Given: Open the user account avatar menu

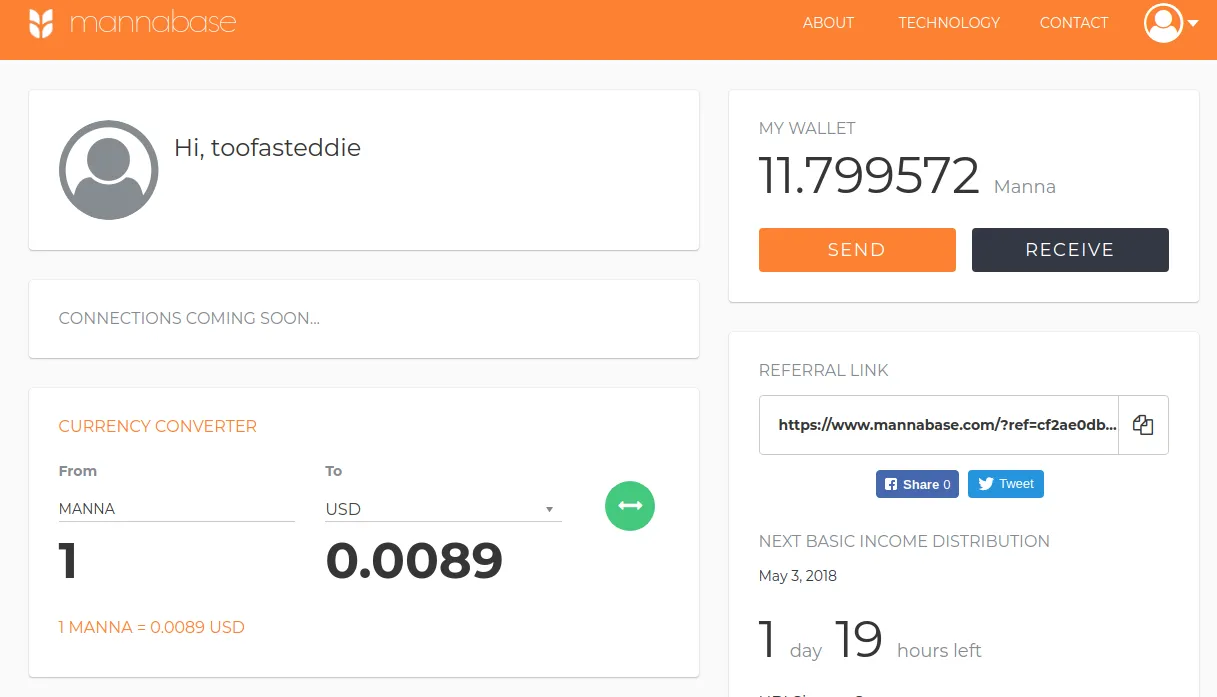Looking at the screenshot, I should click(x=1163, y=23).
